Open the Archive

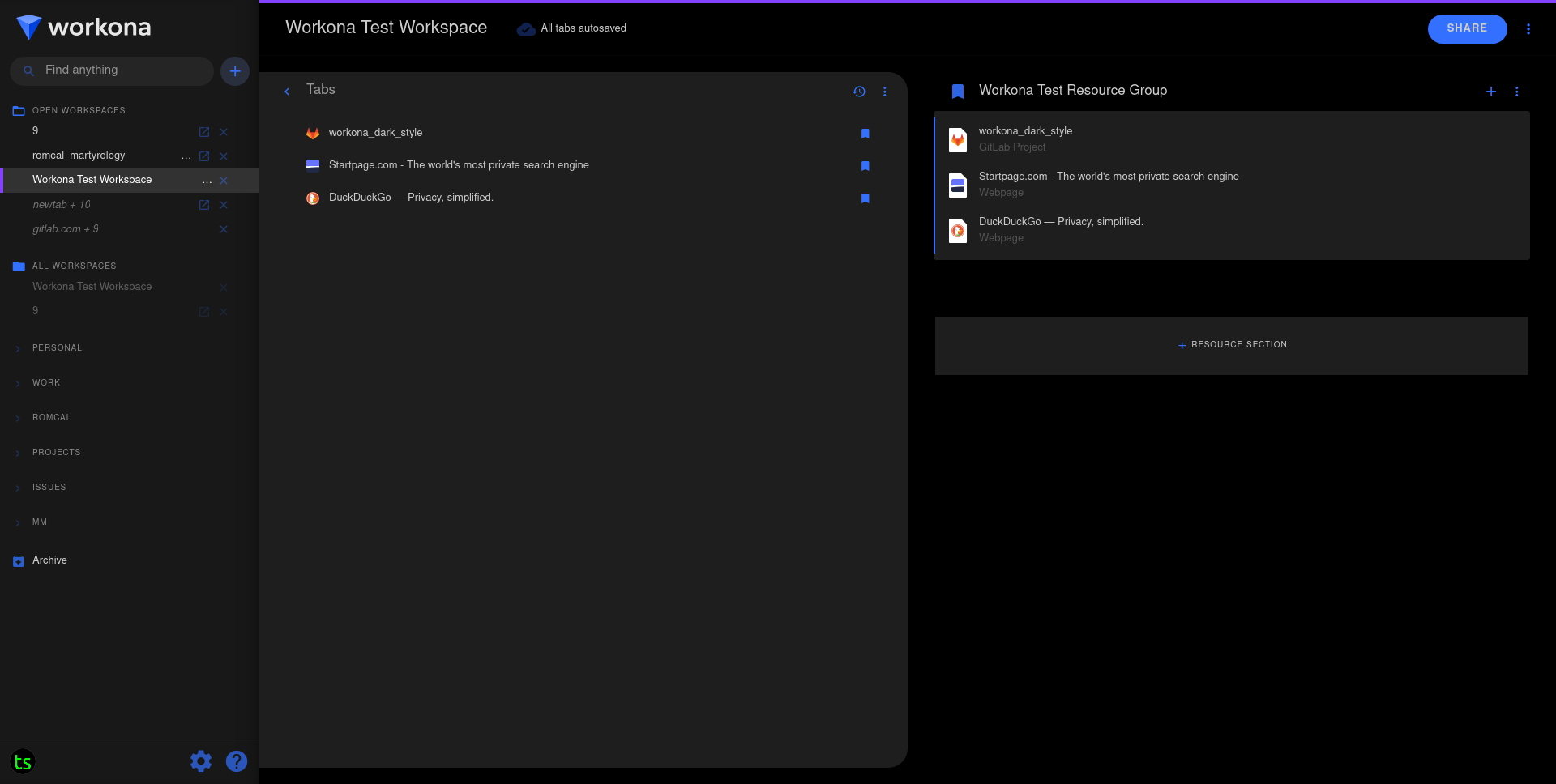click(x=49, y=560)
